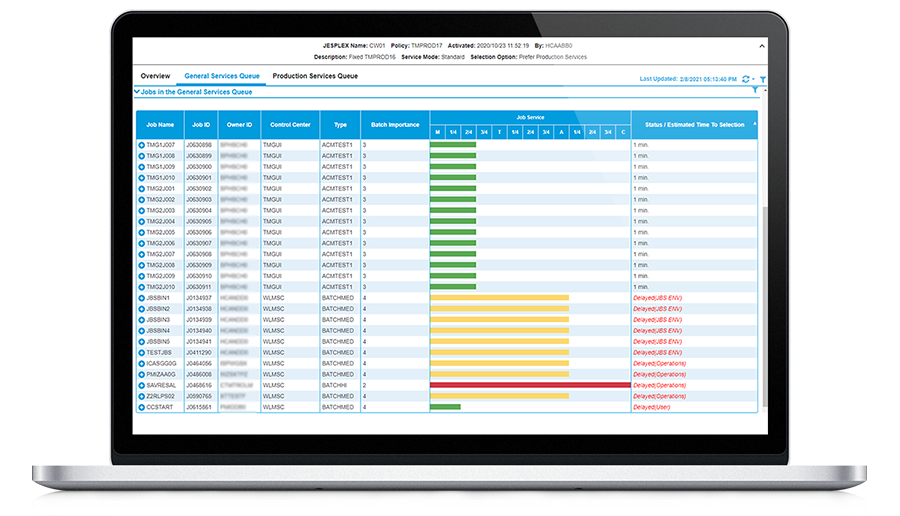Click the refresh icon beside Last Updated
The image size is (900, 516).
pyautogui.click(x=743, y=78)
